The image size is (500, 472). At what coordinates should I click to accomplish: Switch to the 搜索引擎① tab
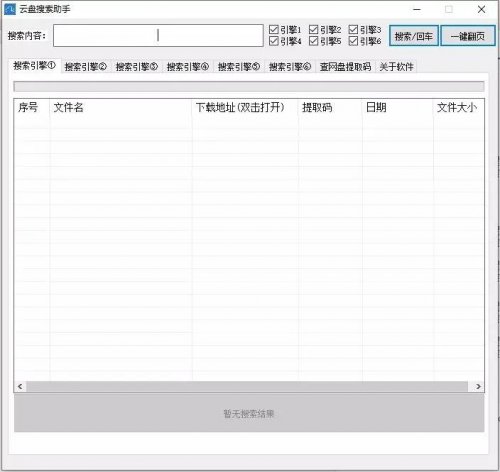click(x=34, y=66)
